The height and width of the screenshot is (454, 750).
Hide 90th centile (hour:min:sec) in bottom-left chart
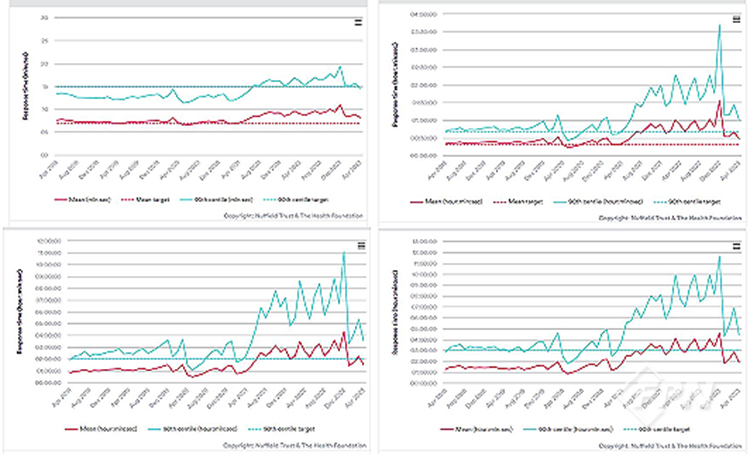[x=194, y=429]
